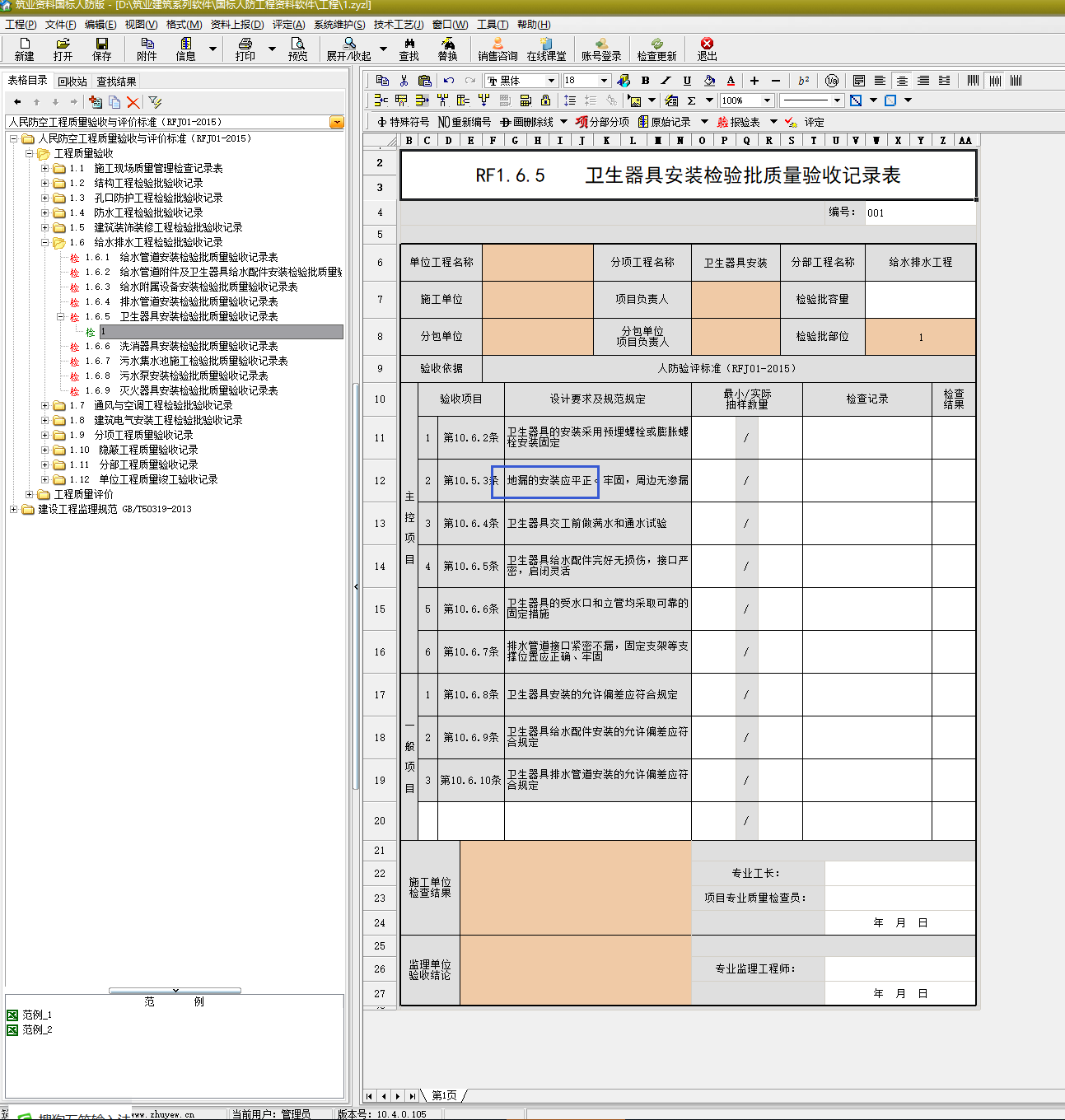This screenshot has width=1065, height=1120.
Task: Open the 技术工艺(J) menu
Action: click(x=399, y=25)
